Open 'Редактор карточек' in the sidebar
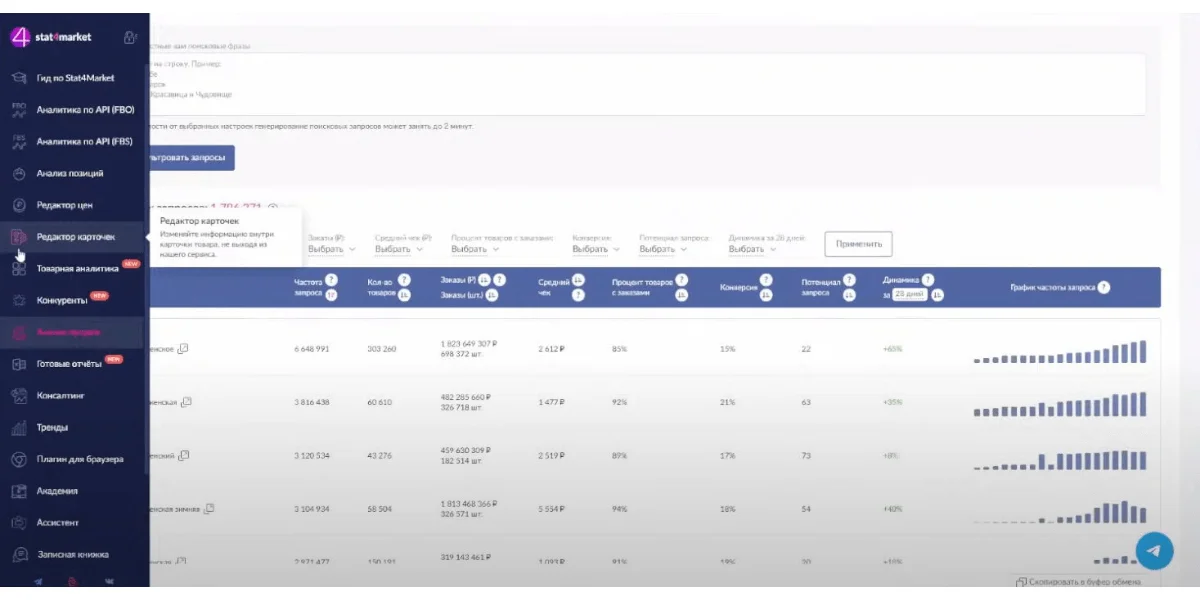The image size is (1200, 600). coord(75,237)
